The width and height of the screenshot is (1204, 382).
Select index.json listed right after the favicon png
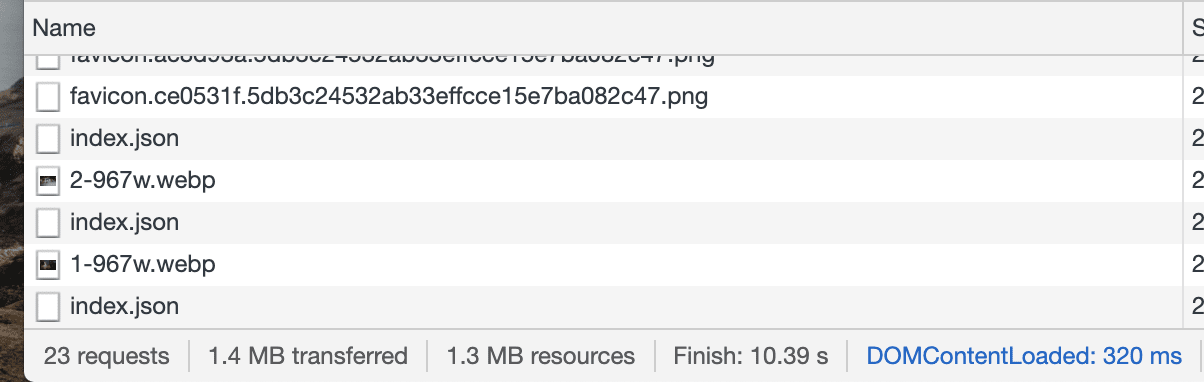pyautogui.click(x=124, y=139)
